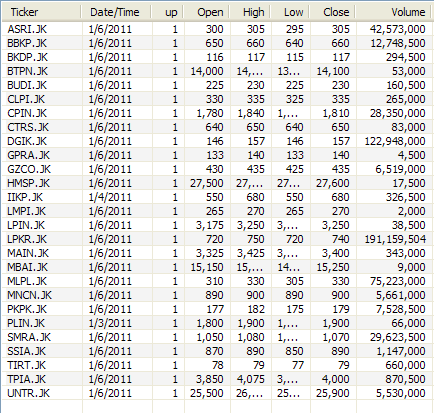434x413 pixels.
Task: Click volume 4,500 for GPRA.JK
Action: pyautogui.click(x=412, y=155)
